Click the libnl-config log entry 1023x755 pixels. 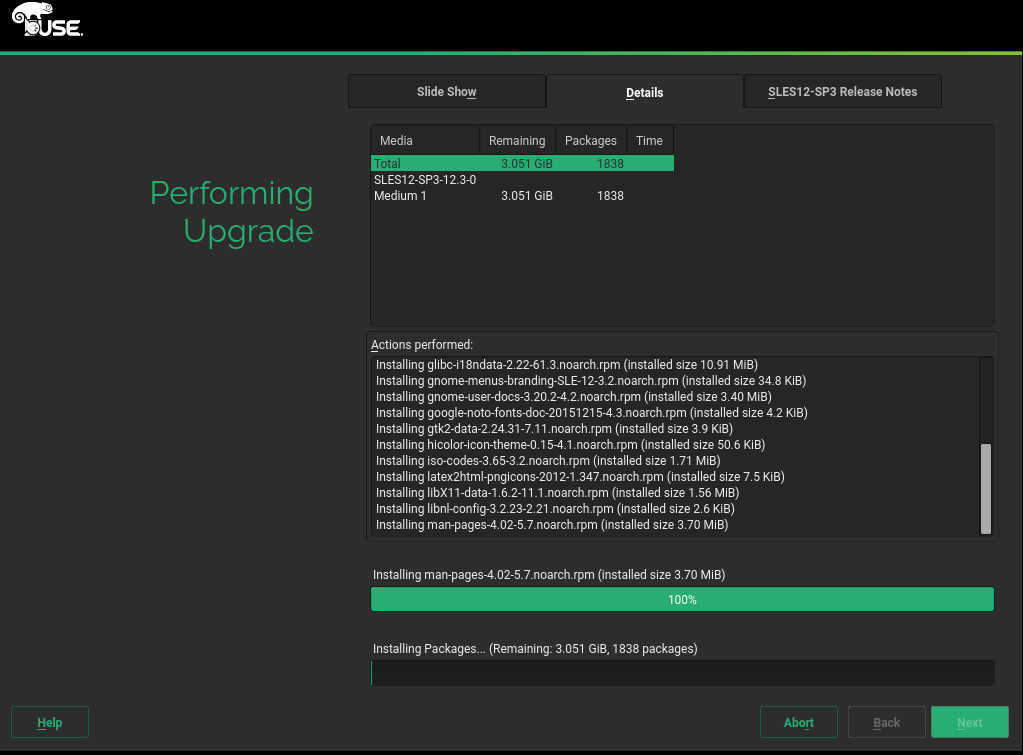point(555,508)
